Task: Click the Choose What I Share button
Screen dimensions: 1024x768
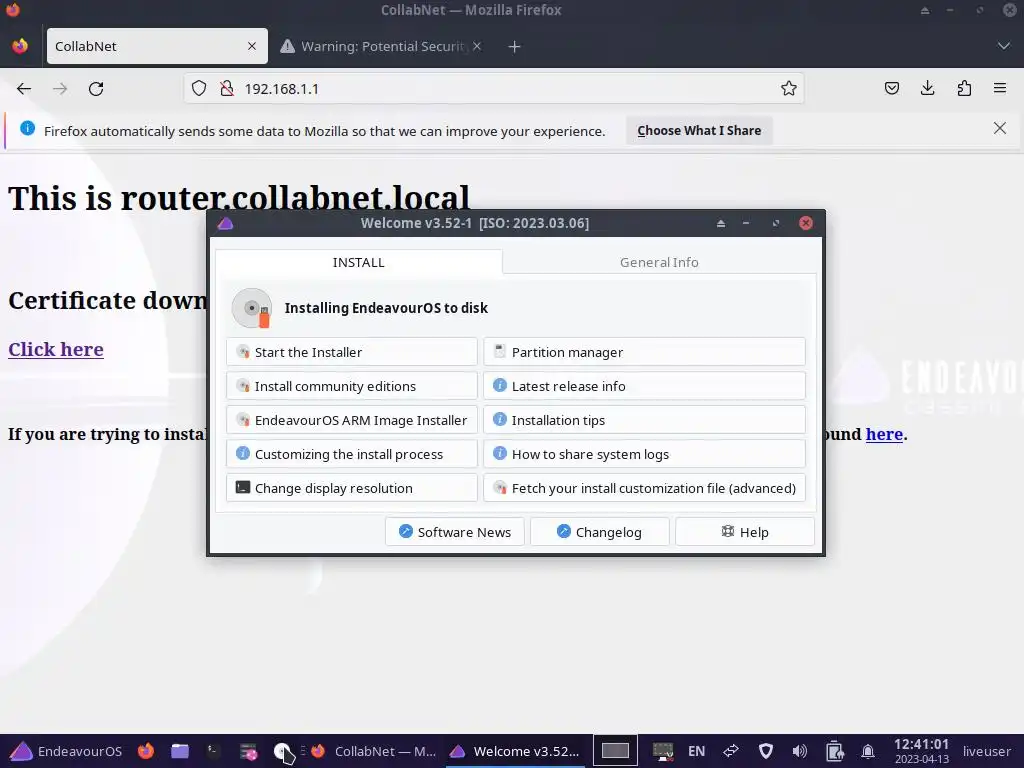Action: (699, 131)
